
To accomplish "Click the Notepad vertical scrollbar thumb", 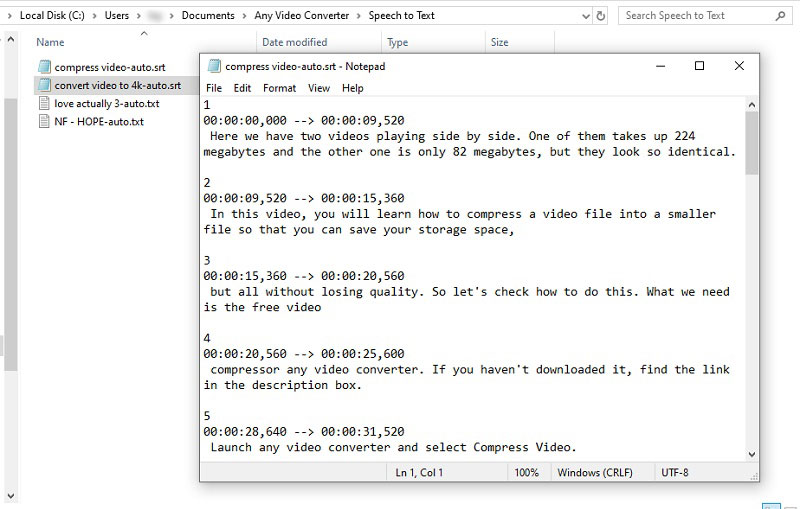I will (752, 140).
